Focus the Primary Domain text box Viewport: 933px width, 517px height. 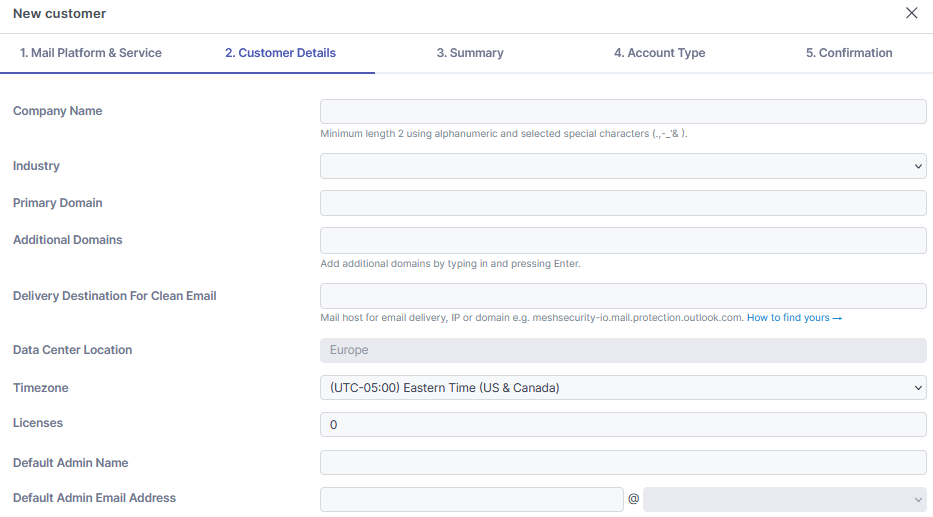click(x=623, y=203)
